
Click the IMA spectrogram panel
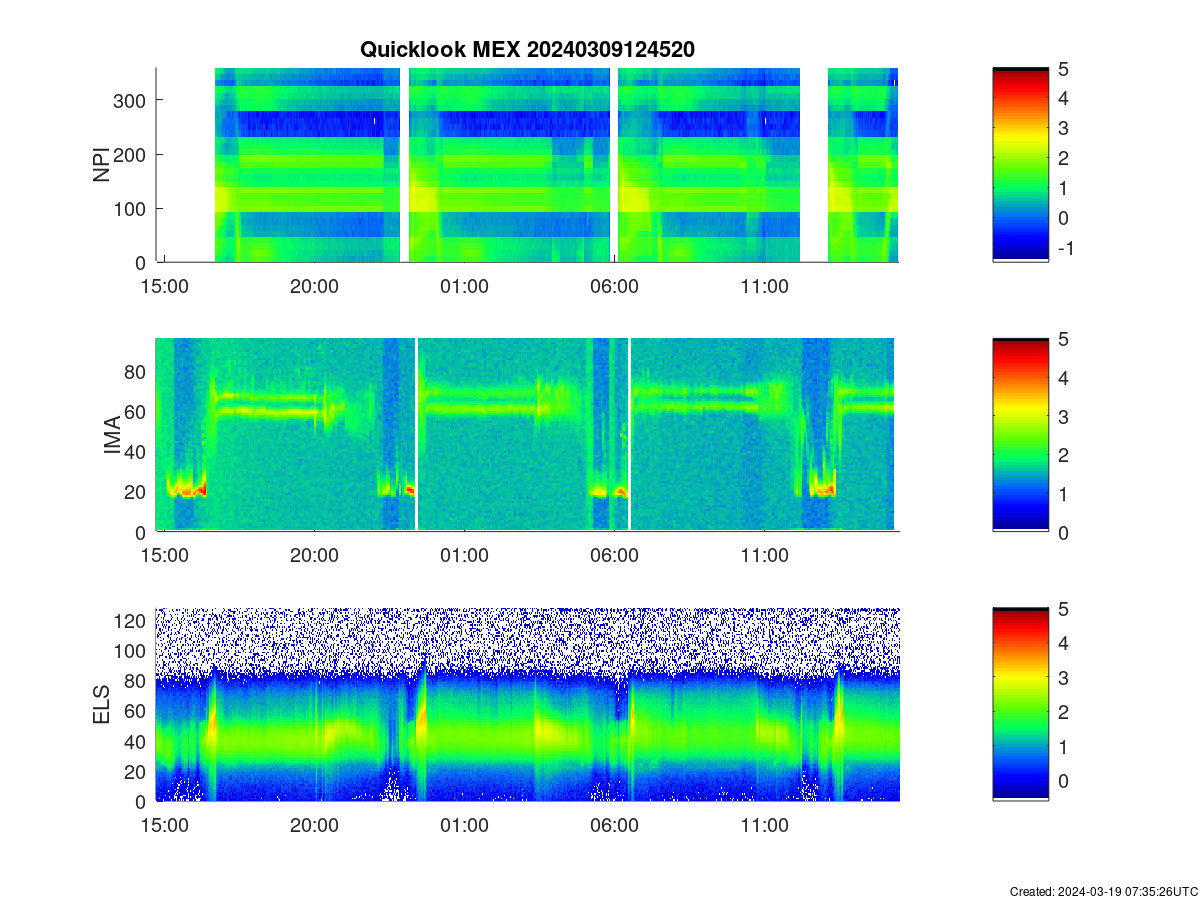527,434
